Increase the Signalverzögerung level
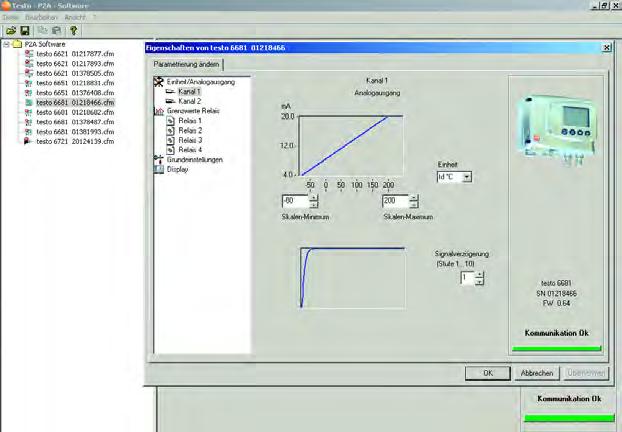Viewport: 622px width, 432px height. [x=480, y=275]
